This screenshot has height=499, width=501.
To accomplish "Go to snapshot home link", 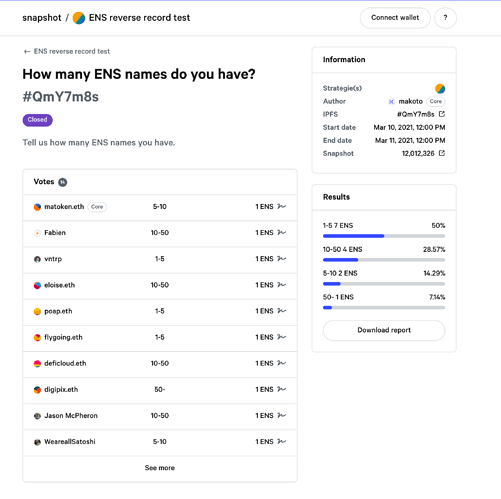I will [x=42, y=18].
